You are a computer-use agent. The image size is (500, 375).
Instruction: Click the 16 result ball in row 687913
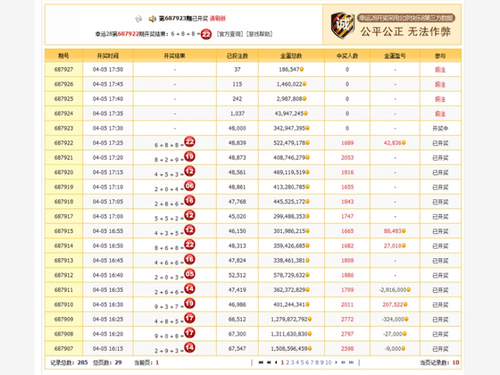[190, 259]
